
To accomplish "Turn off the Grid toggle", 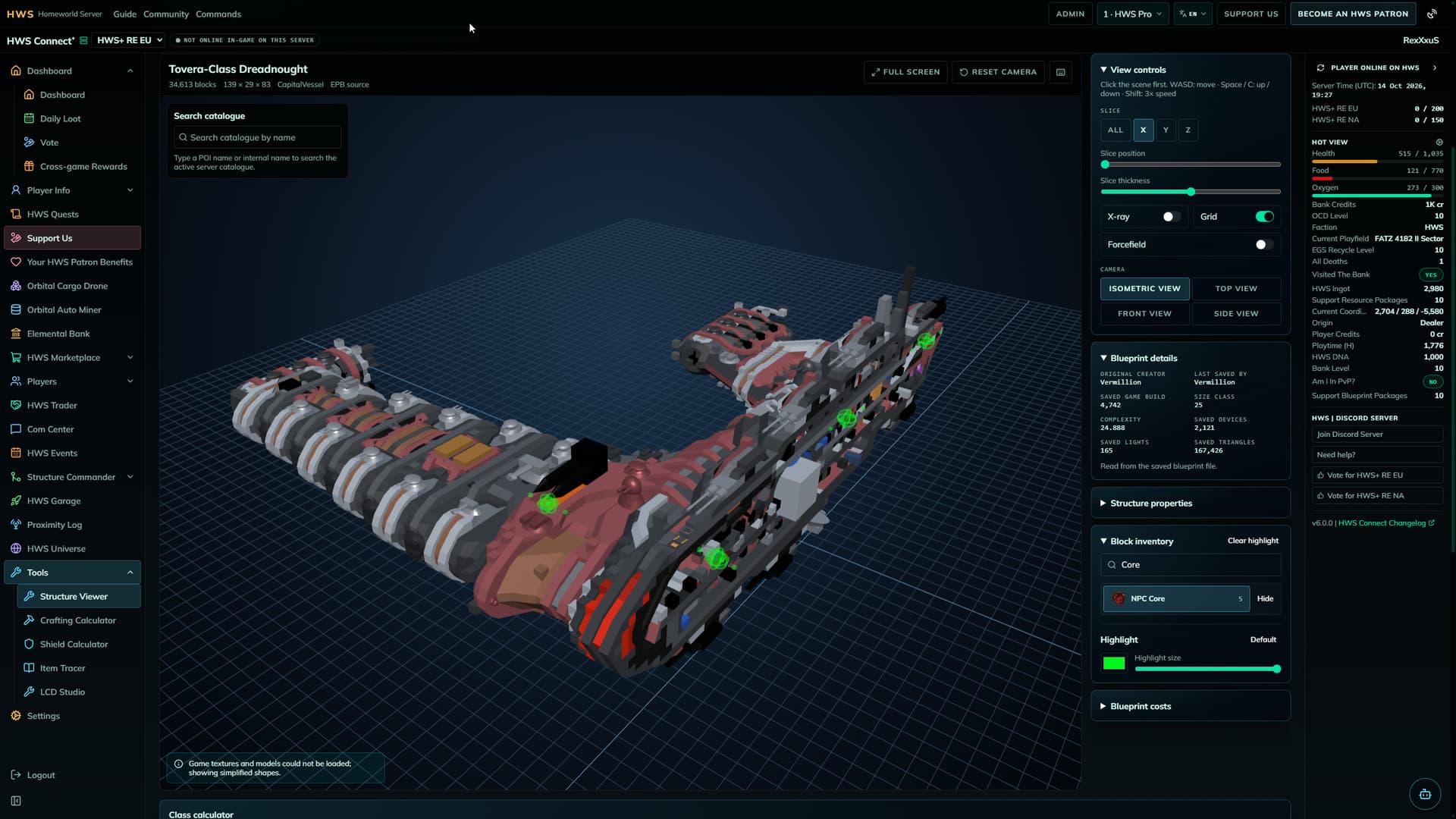I will 1265,217.
